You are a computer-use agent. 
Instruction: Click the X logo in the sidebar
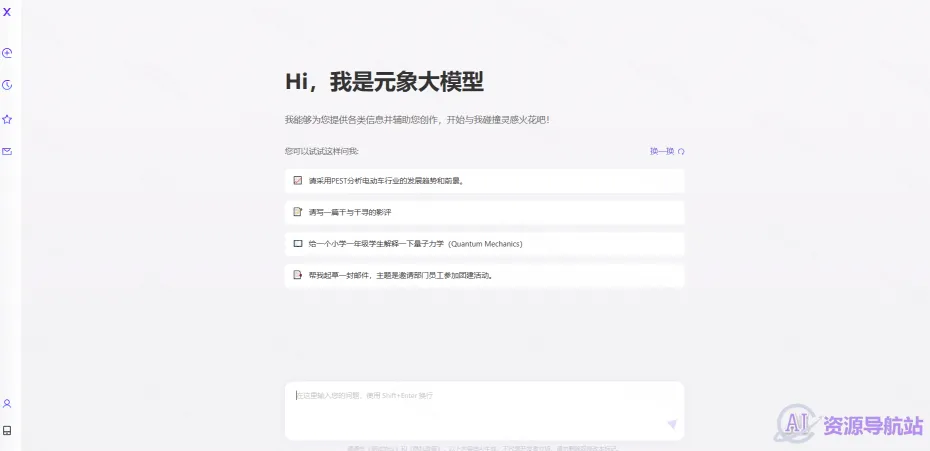point(7,11)
